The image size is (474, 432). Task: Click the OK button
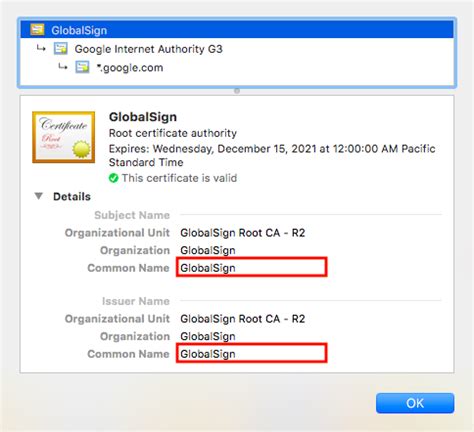pos(415,403)
